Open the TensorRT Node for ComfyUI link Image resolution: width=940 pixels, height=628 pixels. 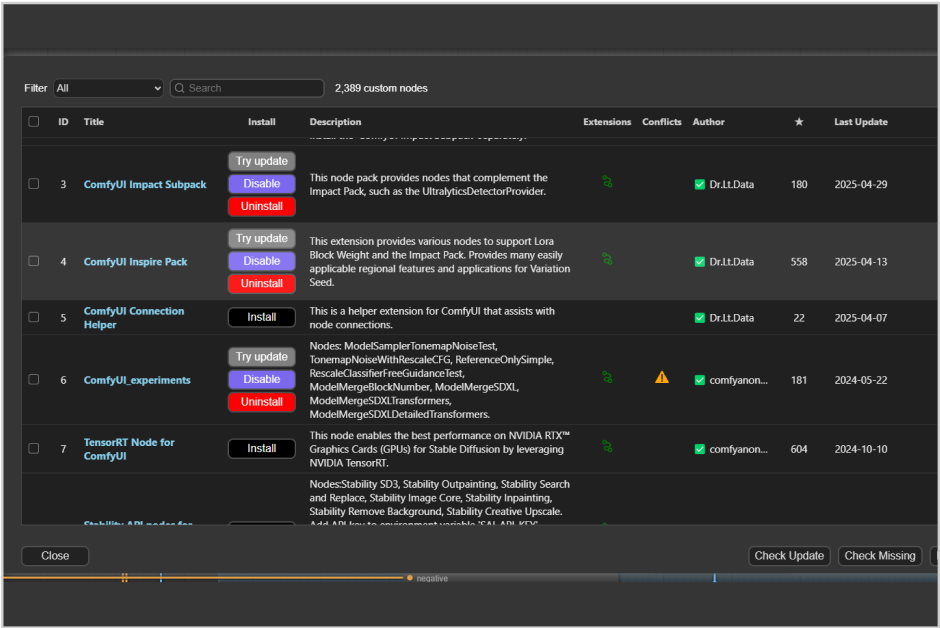129,449
